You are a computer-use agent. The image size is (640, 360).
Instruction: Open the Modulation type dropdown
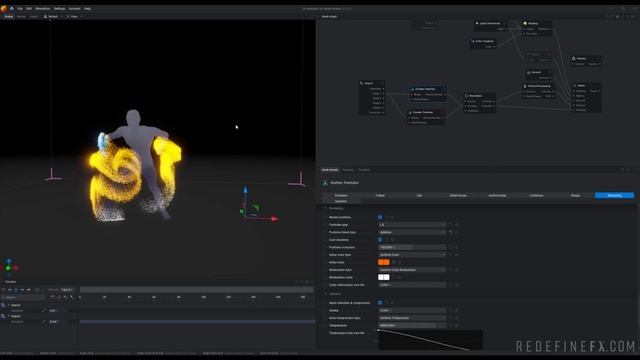pos(412,270)
